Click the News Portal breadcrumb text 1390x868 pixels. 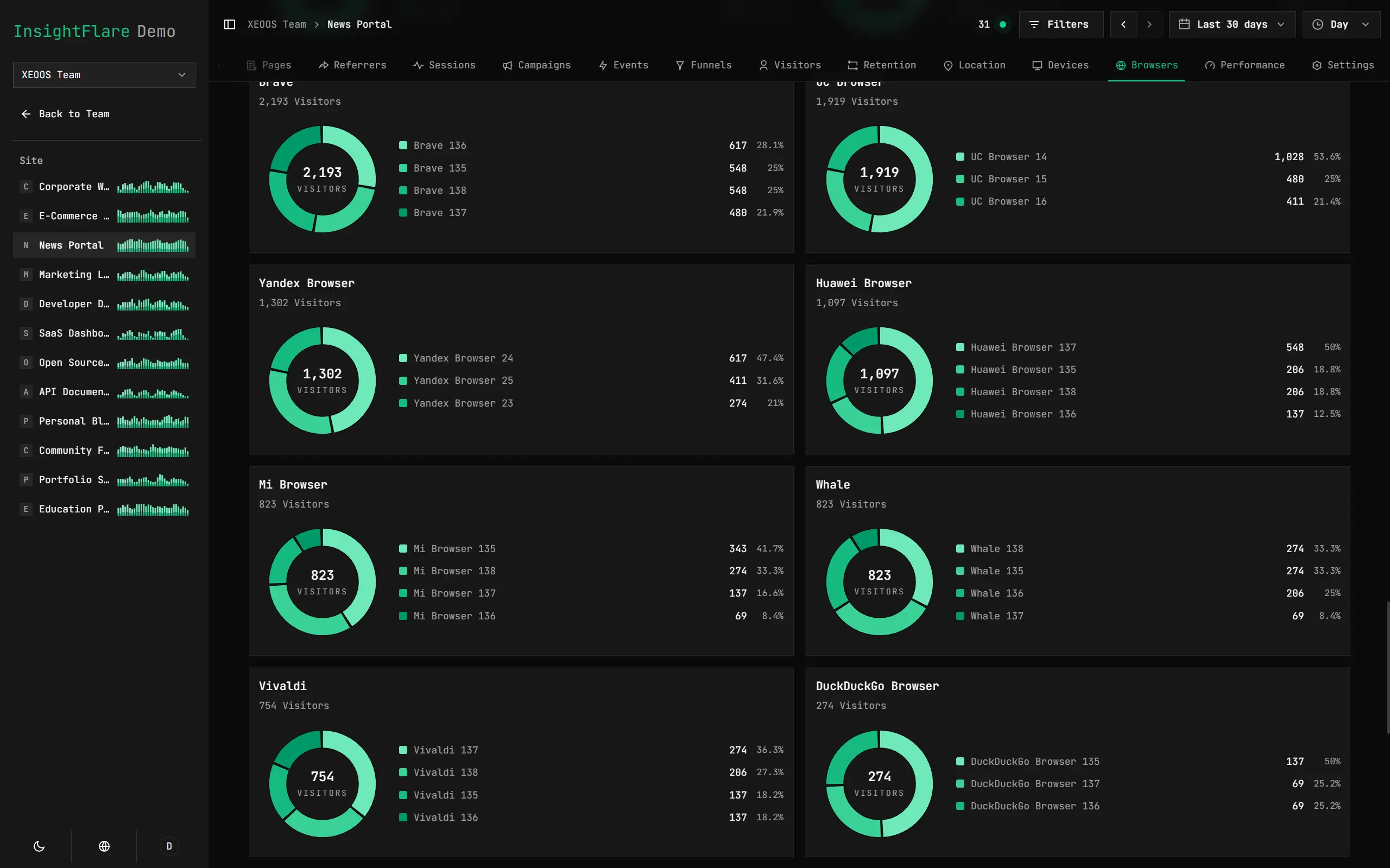(359, 24)
